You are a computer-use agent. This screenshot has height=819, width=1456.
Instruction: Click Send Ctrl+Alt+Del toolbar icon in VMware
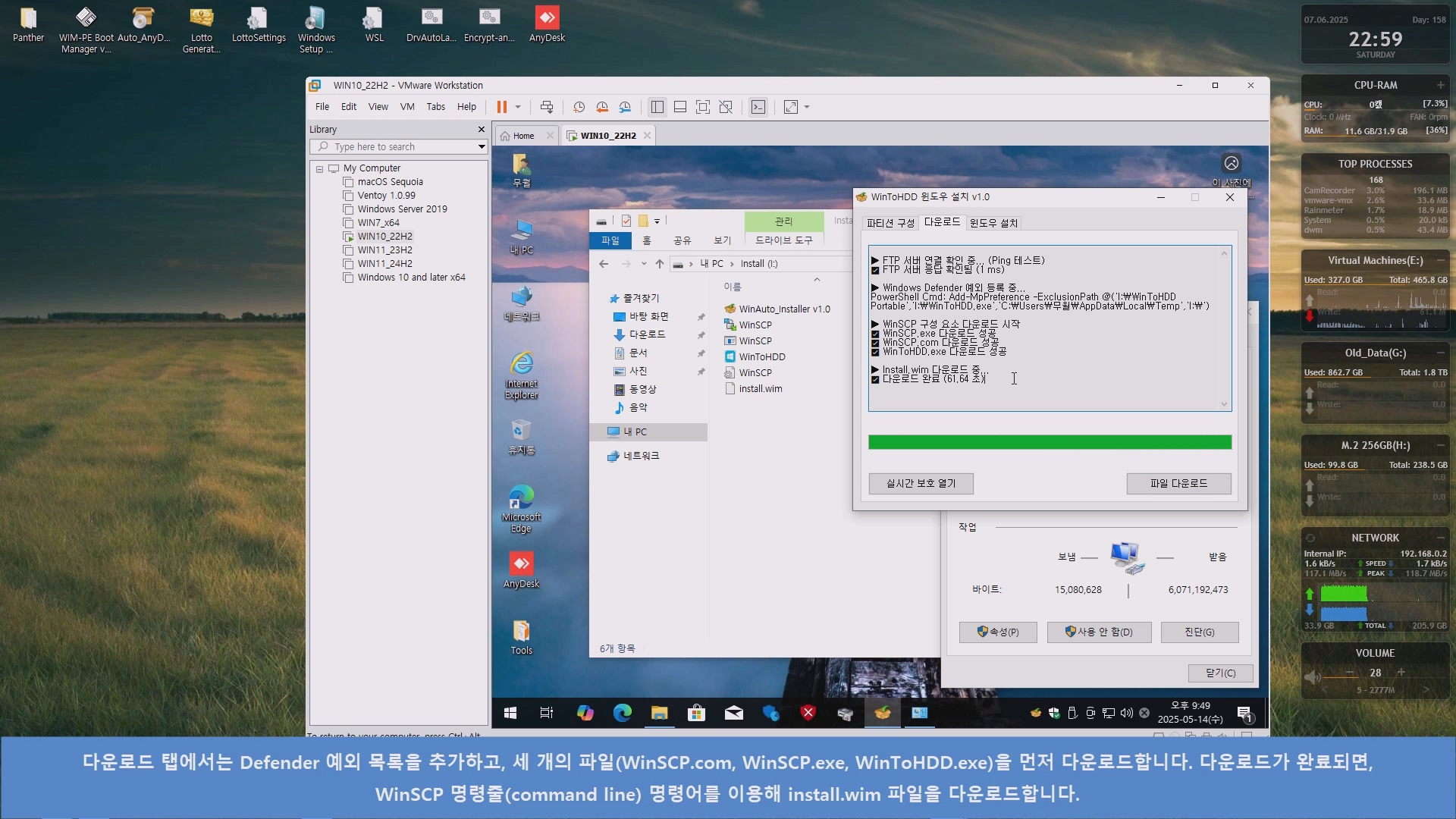click(x=547, y=107)
